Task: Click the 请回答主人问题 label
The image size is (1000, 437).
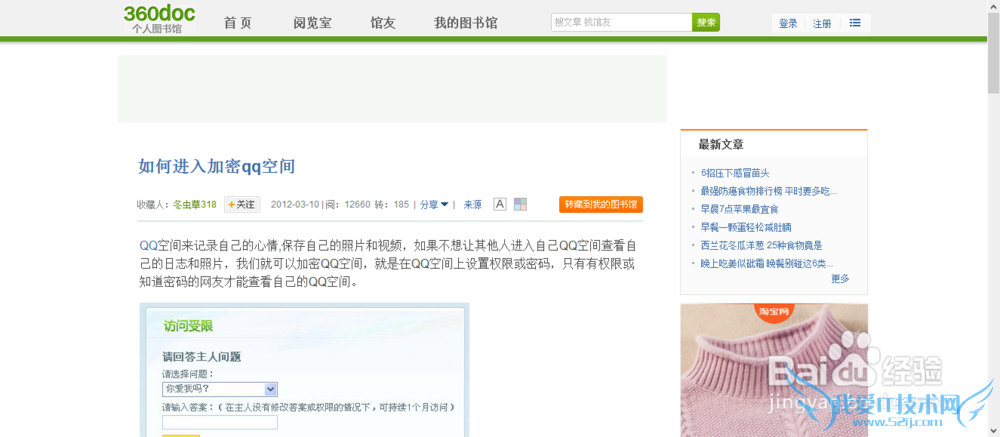Action: (202, 357)
